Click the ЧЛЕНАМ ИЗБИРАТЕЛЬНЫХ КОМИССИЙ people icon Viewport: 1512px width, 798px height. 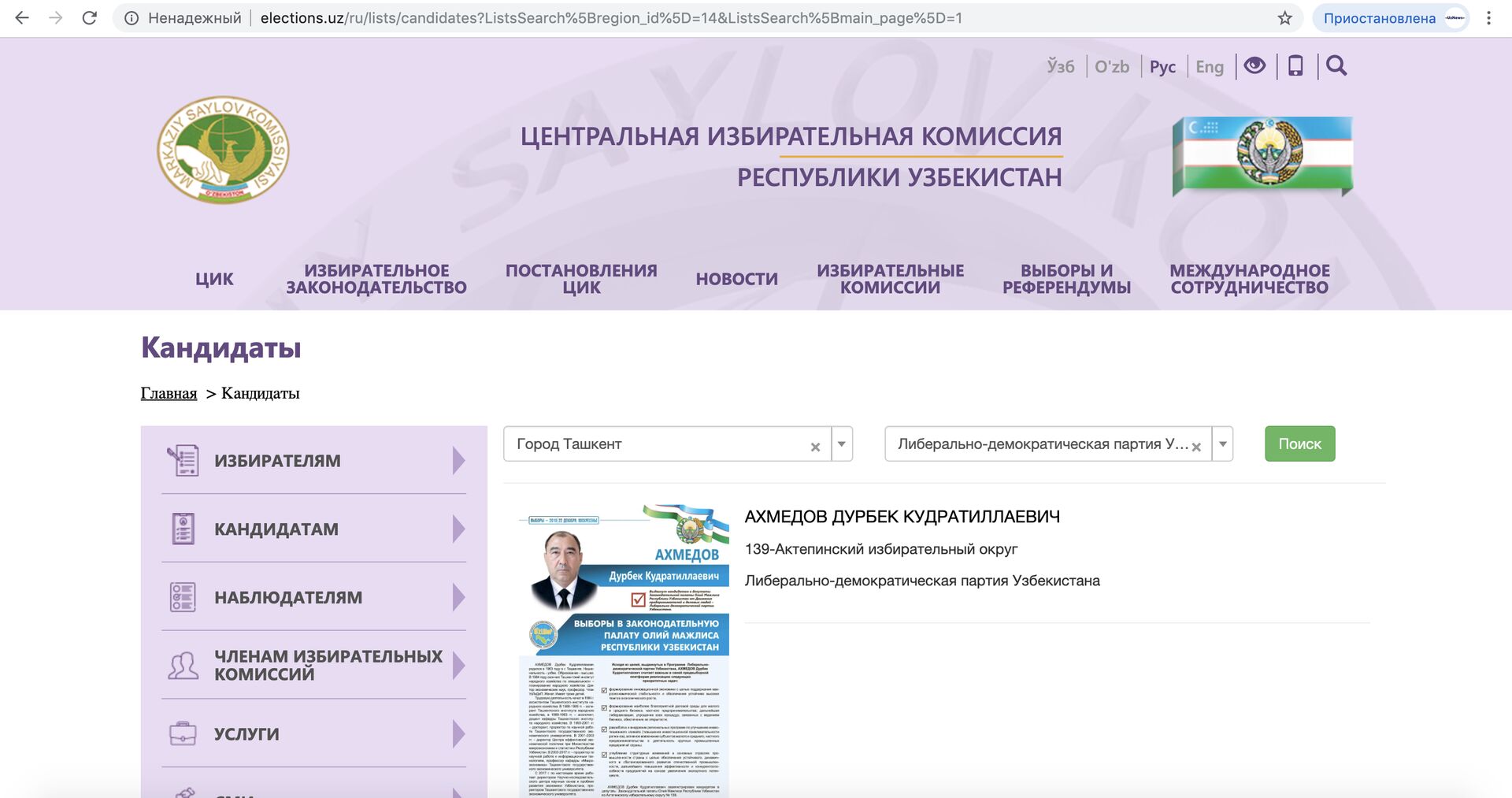pyautogui.click(x=183, y=666)
